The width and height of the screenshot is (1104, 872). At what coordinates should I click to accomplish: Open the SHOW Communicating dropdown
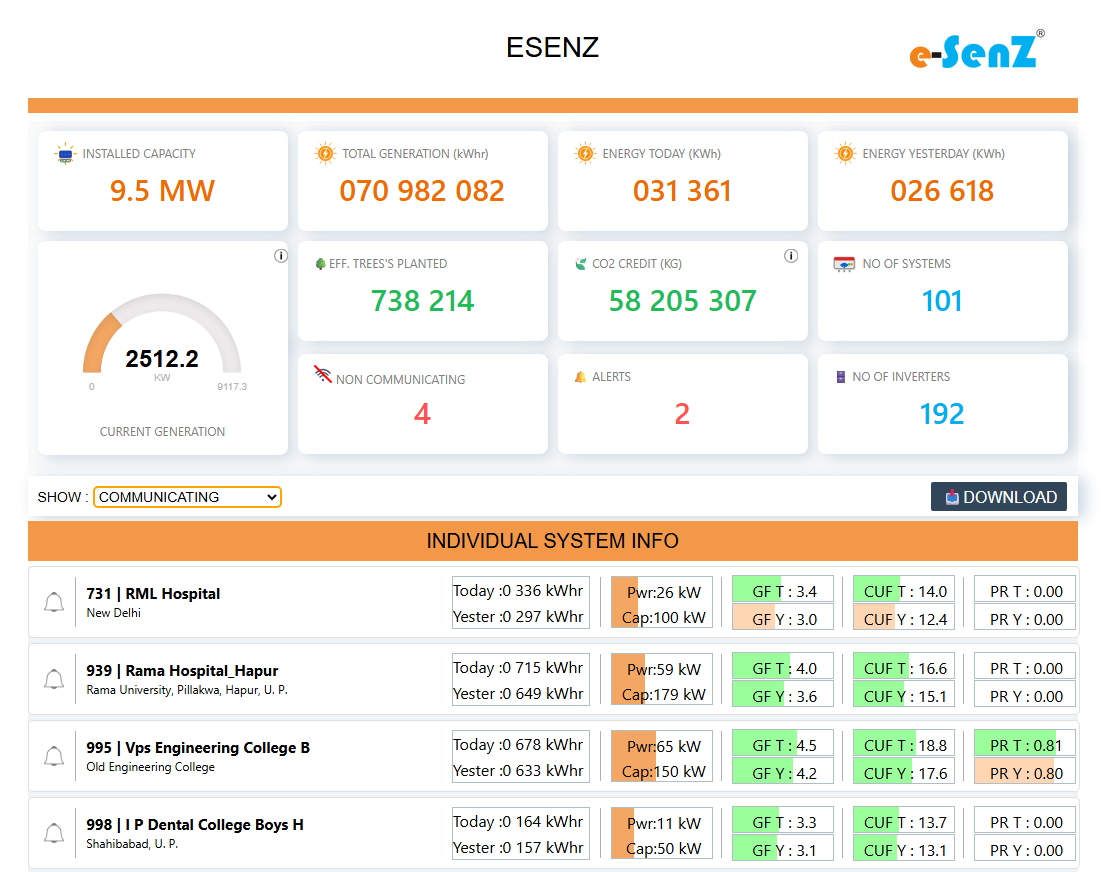pyautogui.click(x=187, y=497)
